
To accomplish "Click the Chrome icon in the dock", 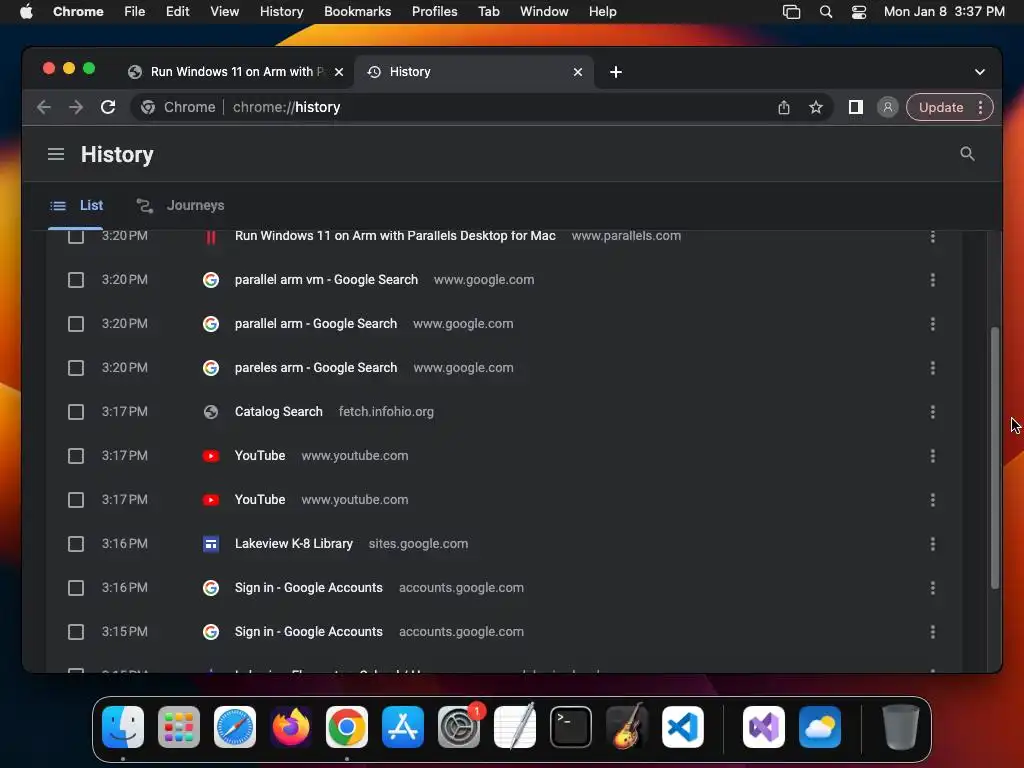I will (347, 727).
